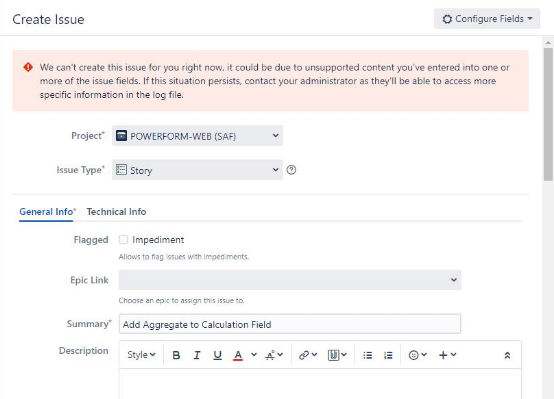Screen dimensions: 554x399
Task: Expand the Epic Link dropdown
Action: (290, 280)
